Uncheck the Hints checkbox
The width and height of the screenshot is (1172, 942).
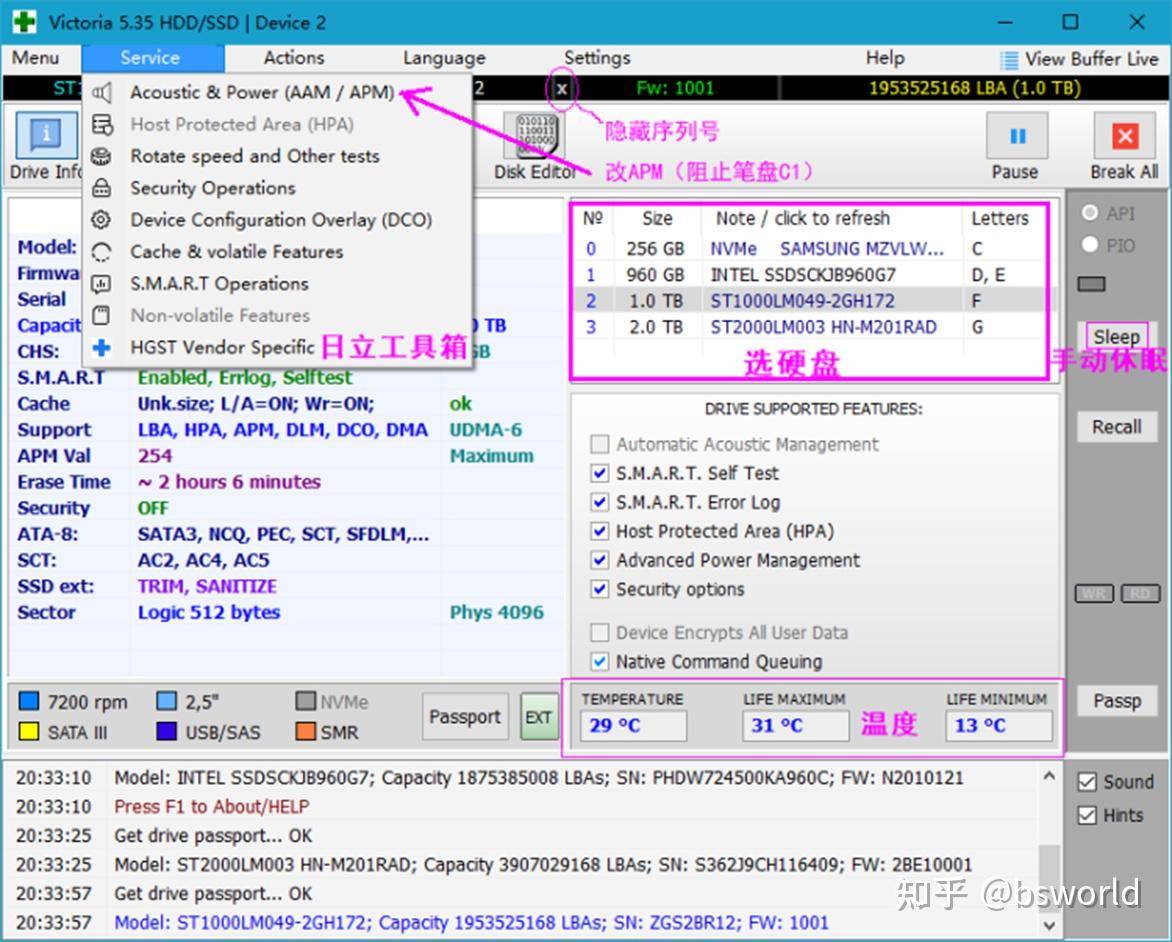pyautogui.click(x=1088, y=816)
